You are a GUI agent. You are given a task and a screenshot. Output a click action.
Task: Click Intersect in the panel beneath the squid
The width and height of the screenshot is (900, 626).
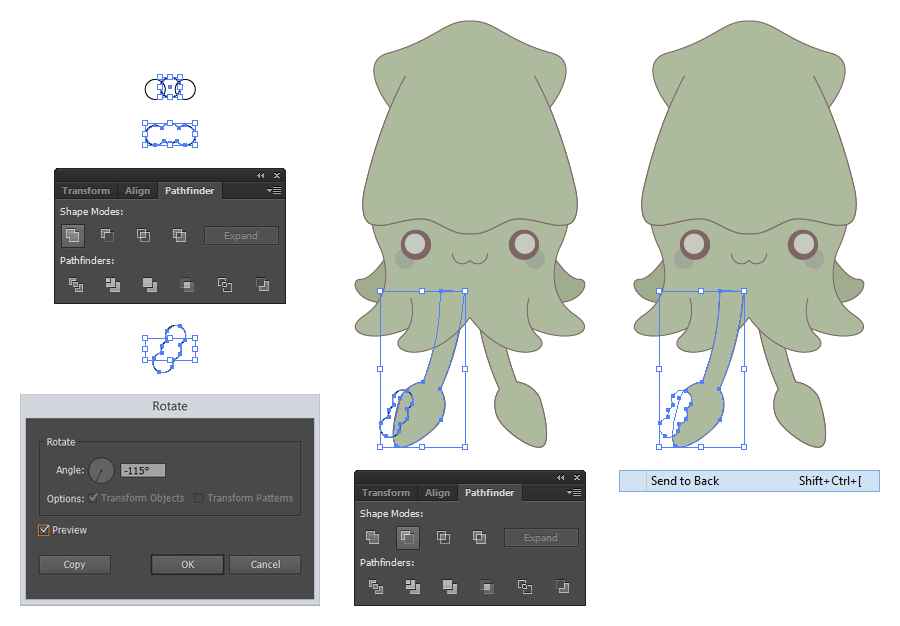click(x=443, y=537)
